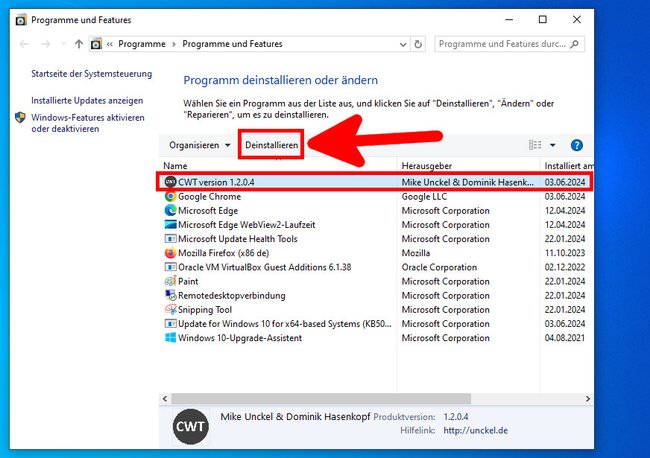Change view with the view icon
The width and height of the screenshot is (650, 458).
(x=535, y=145)
